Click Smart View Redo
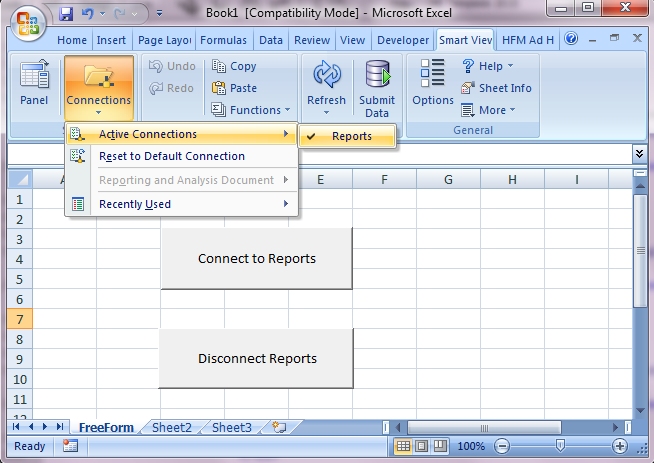This screenshot has width=654, height=463. tap(172, 88)
